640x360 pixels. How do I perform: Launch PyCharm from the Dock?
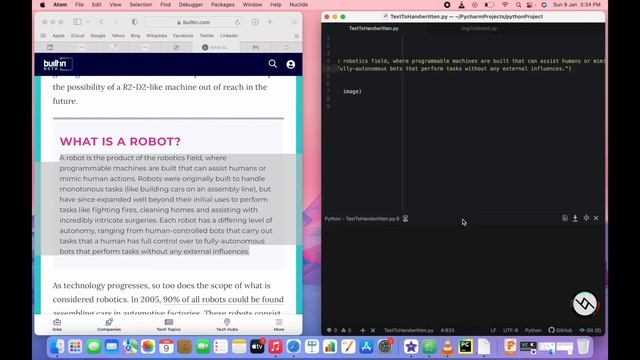click(x=465, y=347)
